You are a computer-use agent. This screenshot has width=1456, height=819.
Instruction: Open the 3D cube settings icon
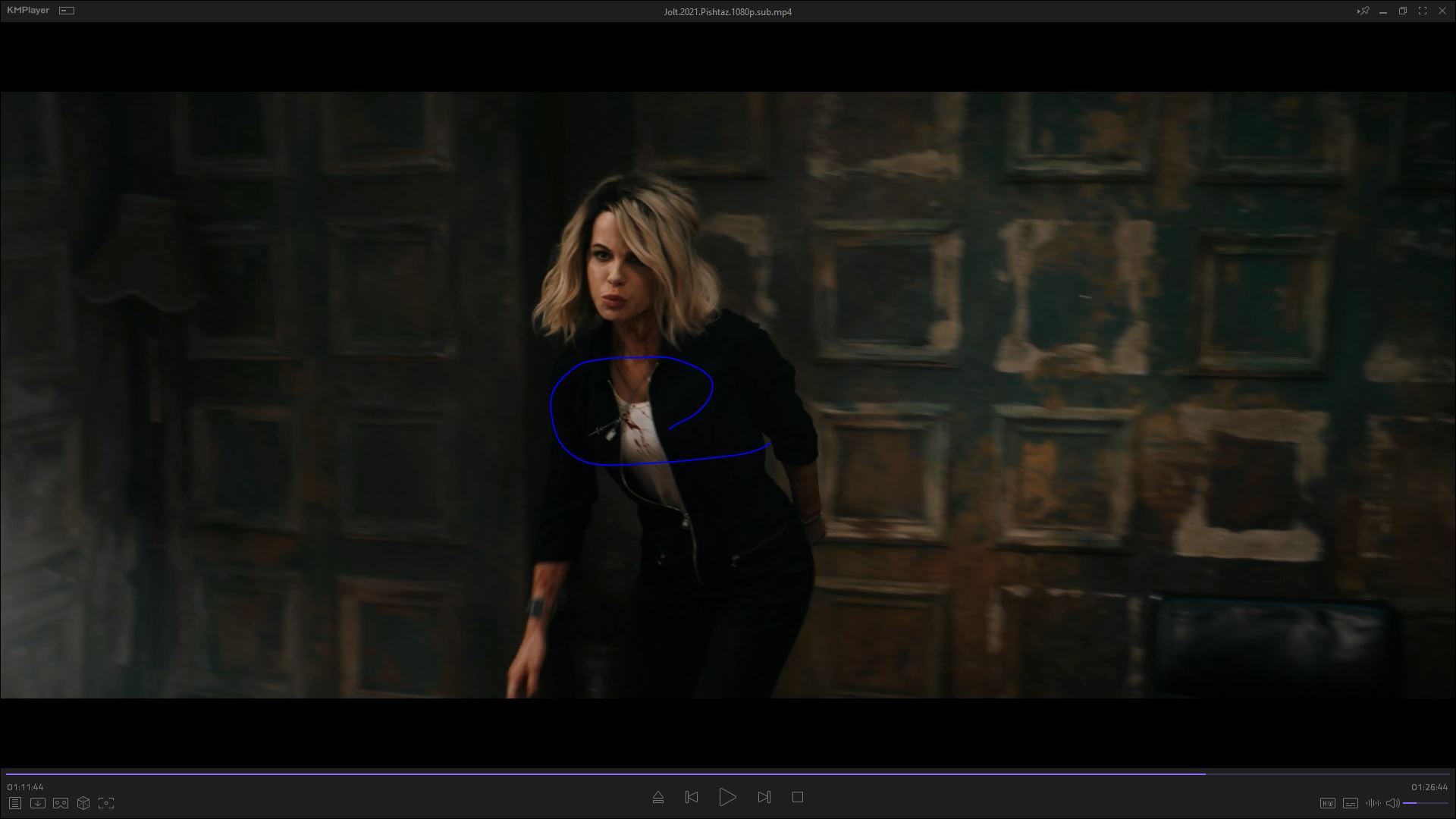click(83, 803)
